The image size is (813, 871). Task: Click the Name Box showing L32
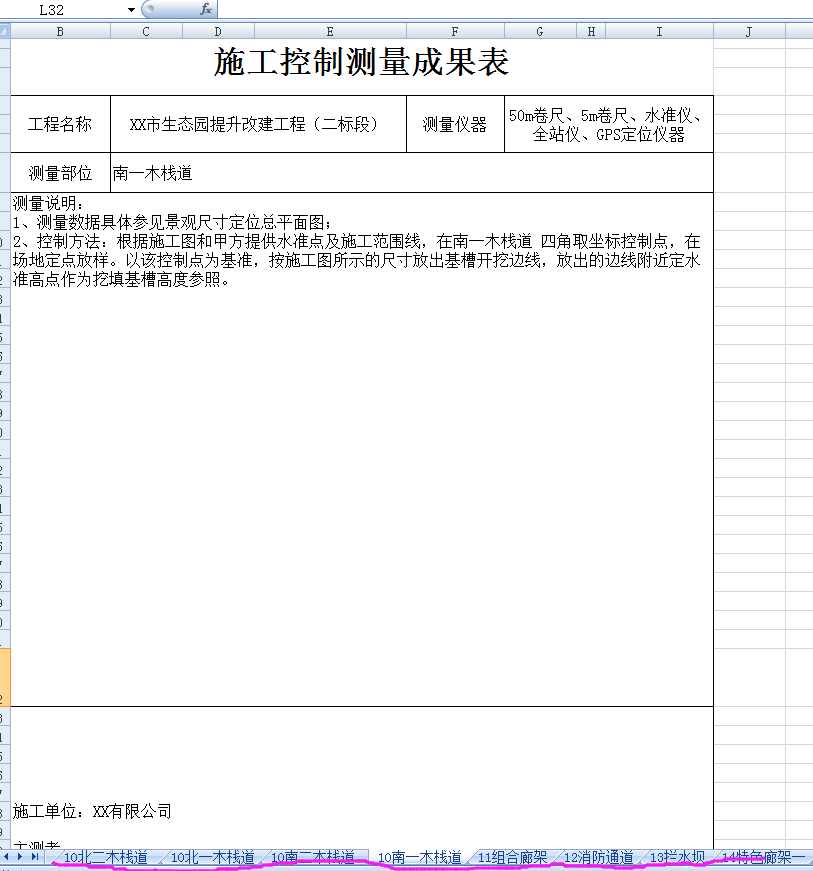(x=62, y=9)
